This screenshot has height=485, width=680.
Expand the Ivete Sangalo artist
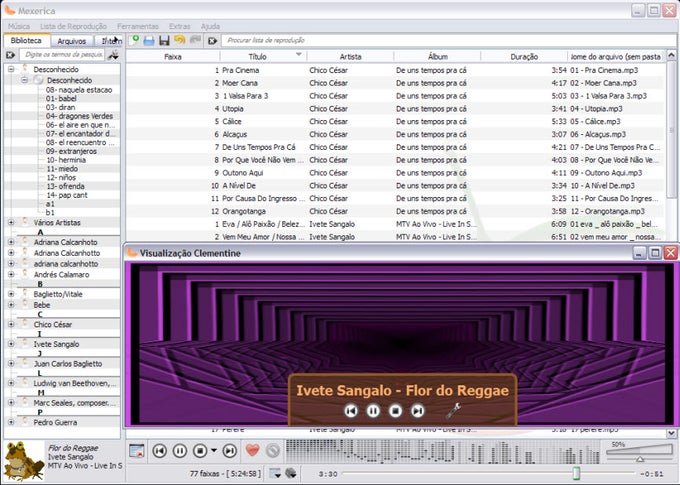click(11, 344)
